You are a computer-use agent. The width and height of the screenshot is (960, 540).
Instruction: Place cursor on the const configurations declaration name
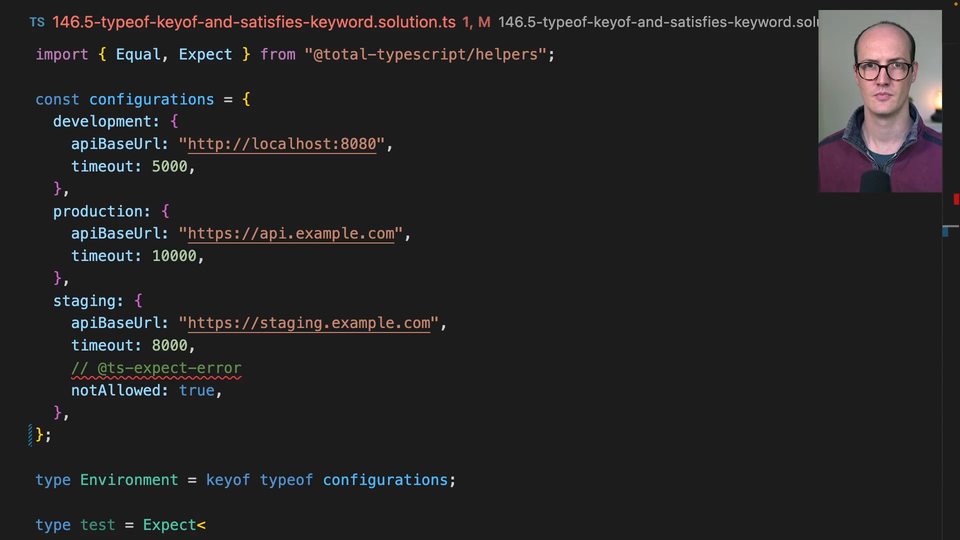coord(151,99)
